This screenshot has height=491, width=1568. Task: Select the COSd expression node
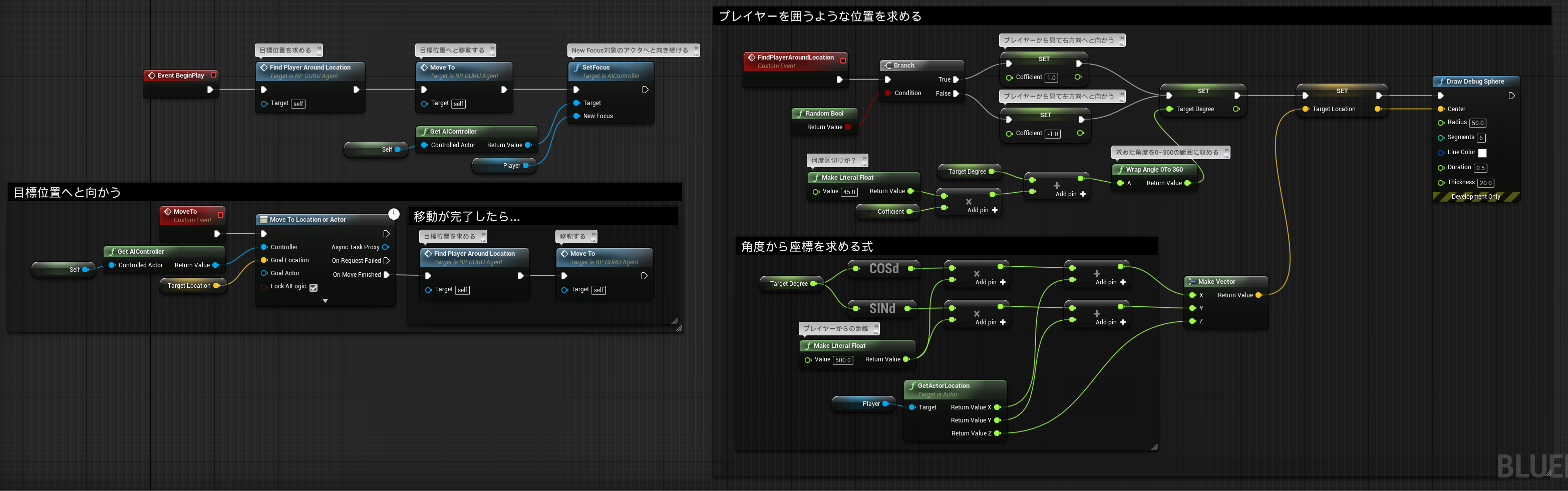coord(884,268)
